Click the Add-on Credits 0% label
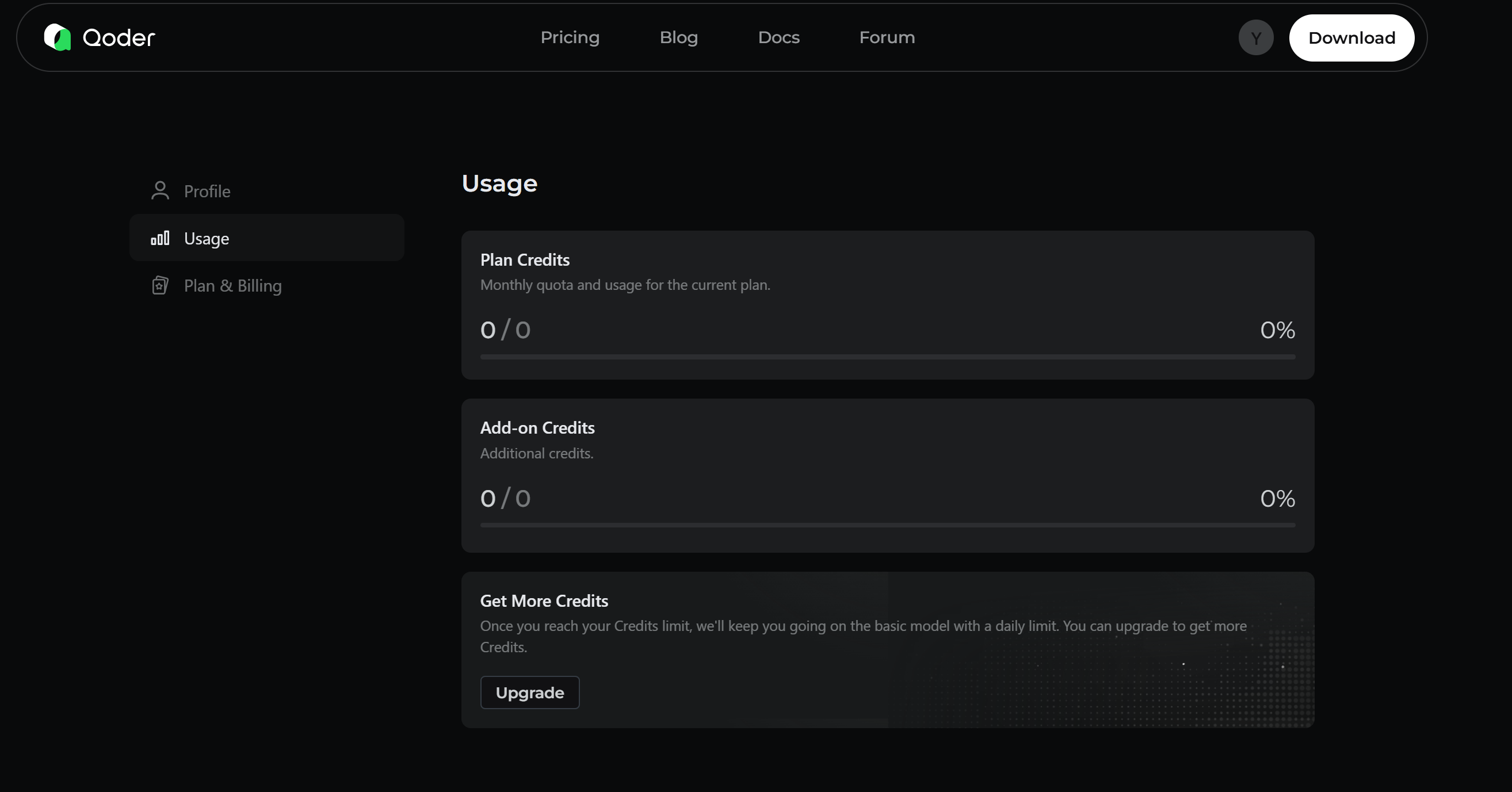This screenshot has width=1512, height=792. [1277, 499]
